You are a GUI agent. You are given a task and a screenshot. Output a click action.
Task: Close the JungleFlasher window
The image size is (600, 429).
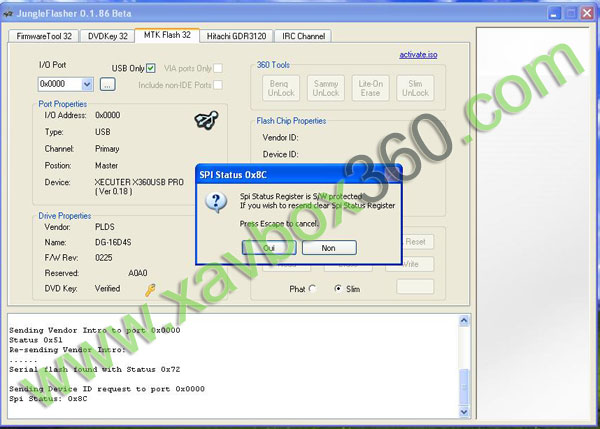click(x=587, y=14)
